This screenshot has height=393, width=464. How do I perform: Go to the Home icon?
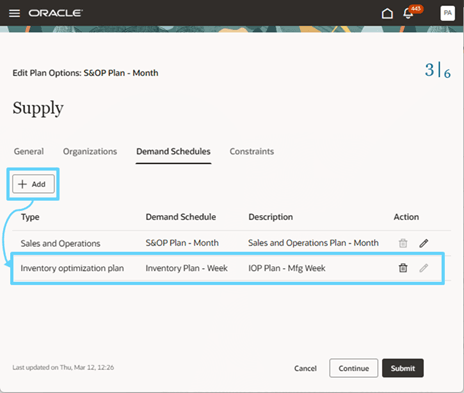coord(387,13)
